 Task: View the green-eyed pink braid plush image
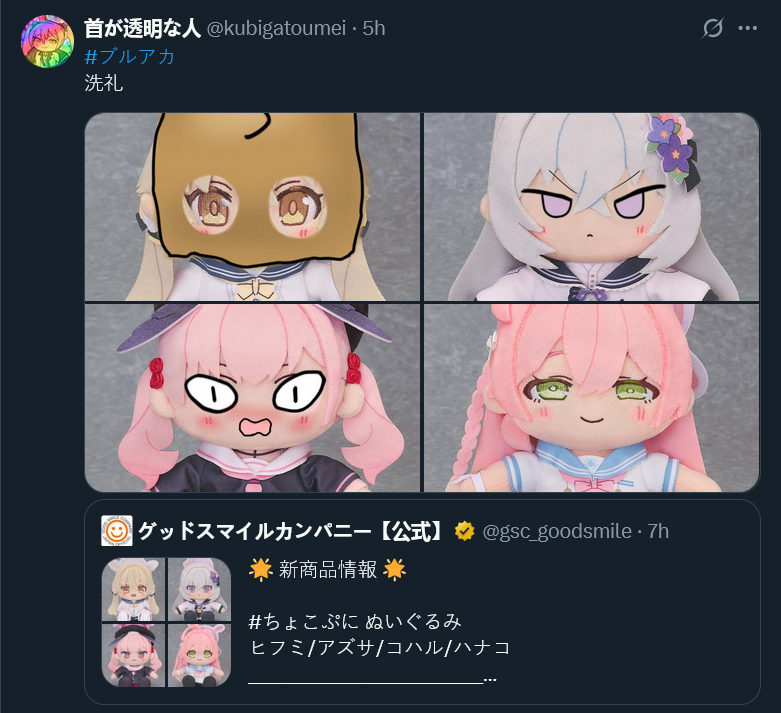592,398
